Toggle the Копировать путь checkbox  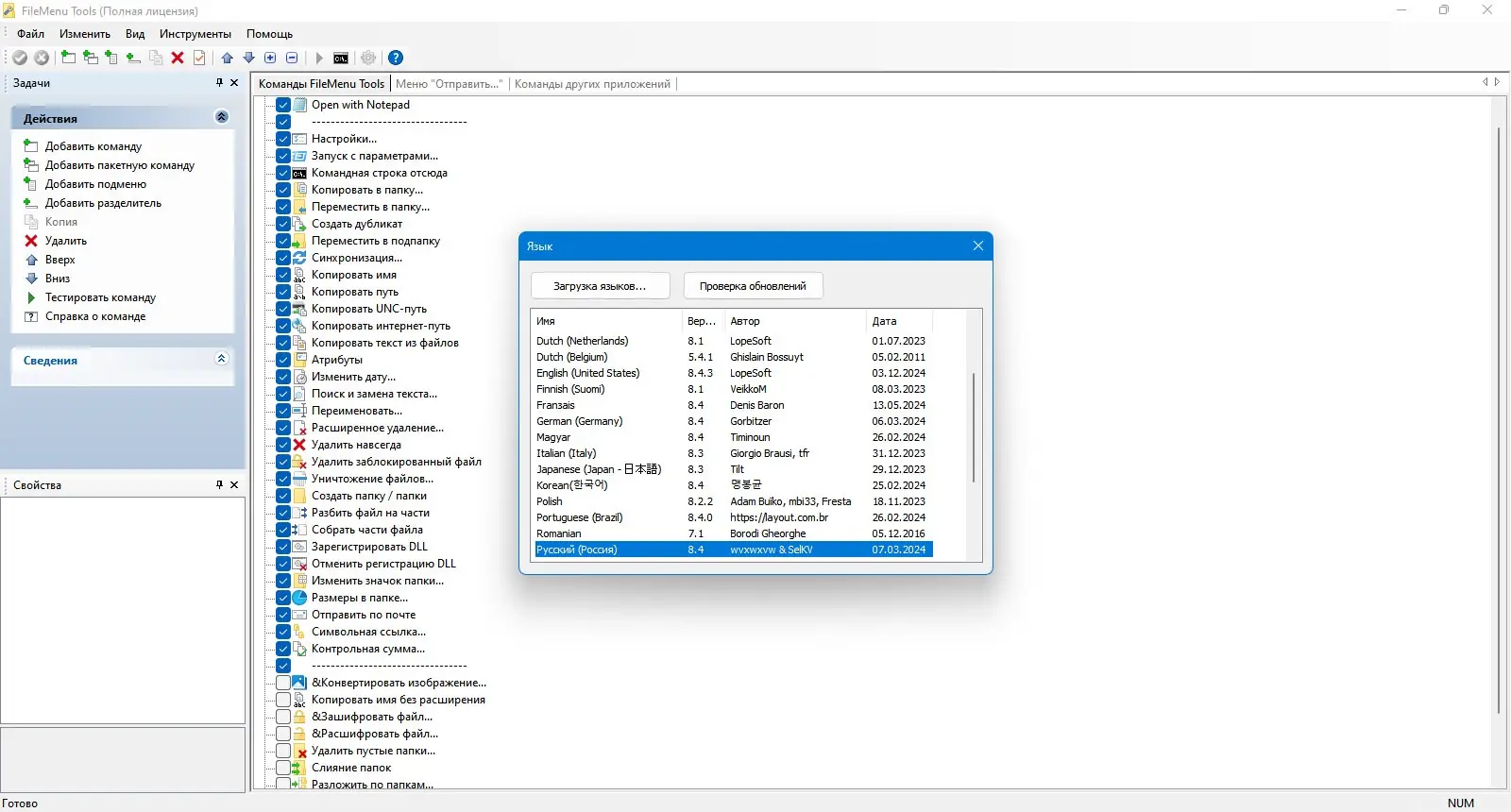tap(283, 292)
